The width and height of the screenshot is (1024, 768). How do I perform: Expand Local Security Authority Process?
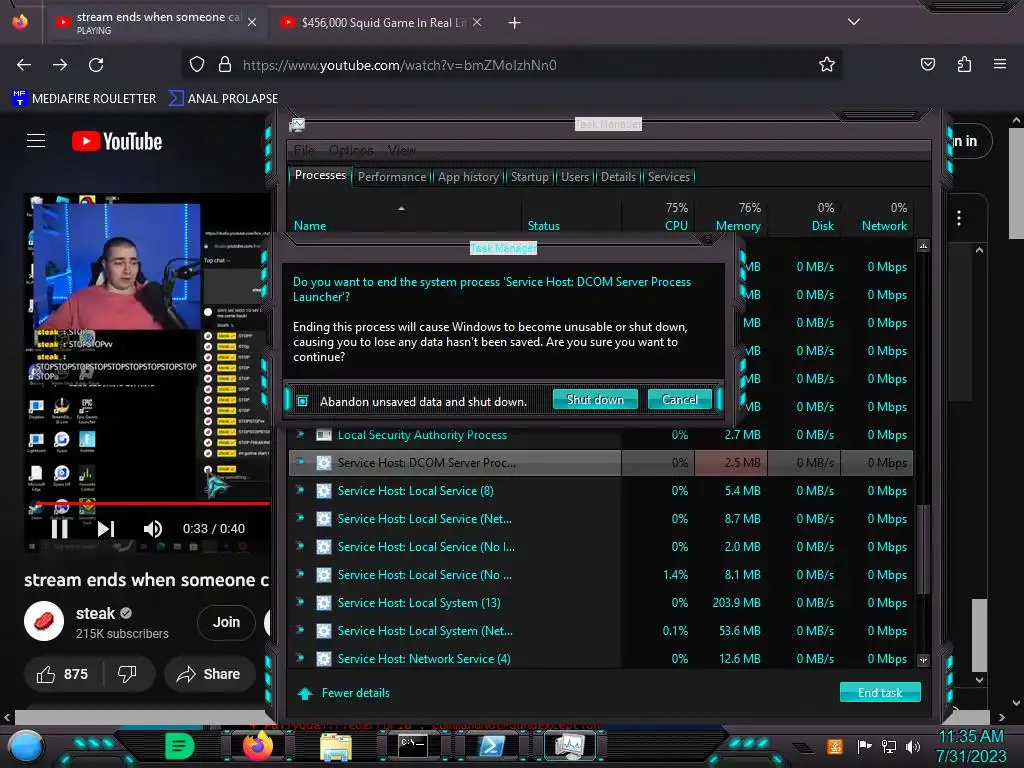(300, 434)
